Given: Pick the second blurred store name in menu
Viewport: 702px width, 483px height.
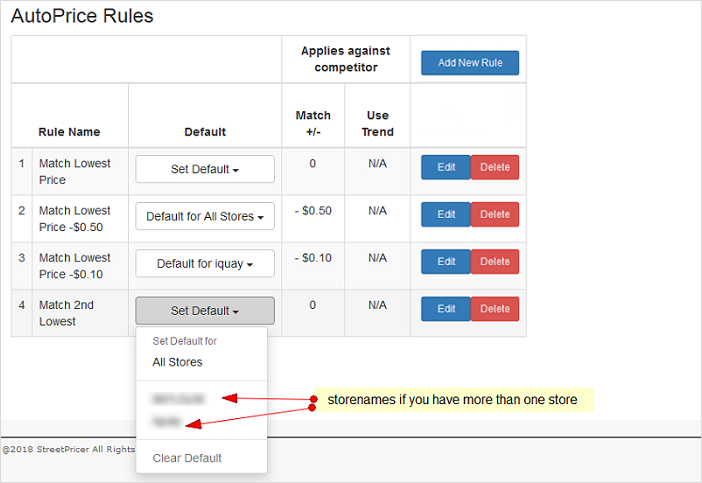Looking at the screenshot, I should pos(167,422).
